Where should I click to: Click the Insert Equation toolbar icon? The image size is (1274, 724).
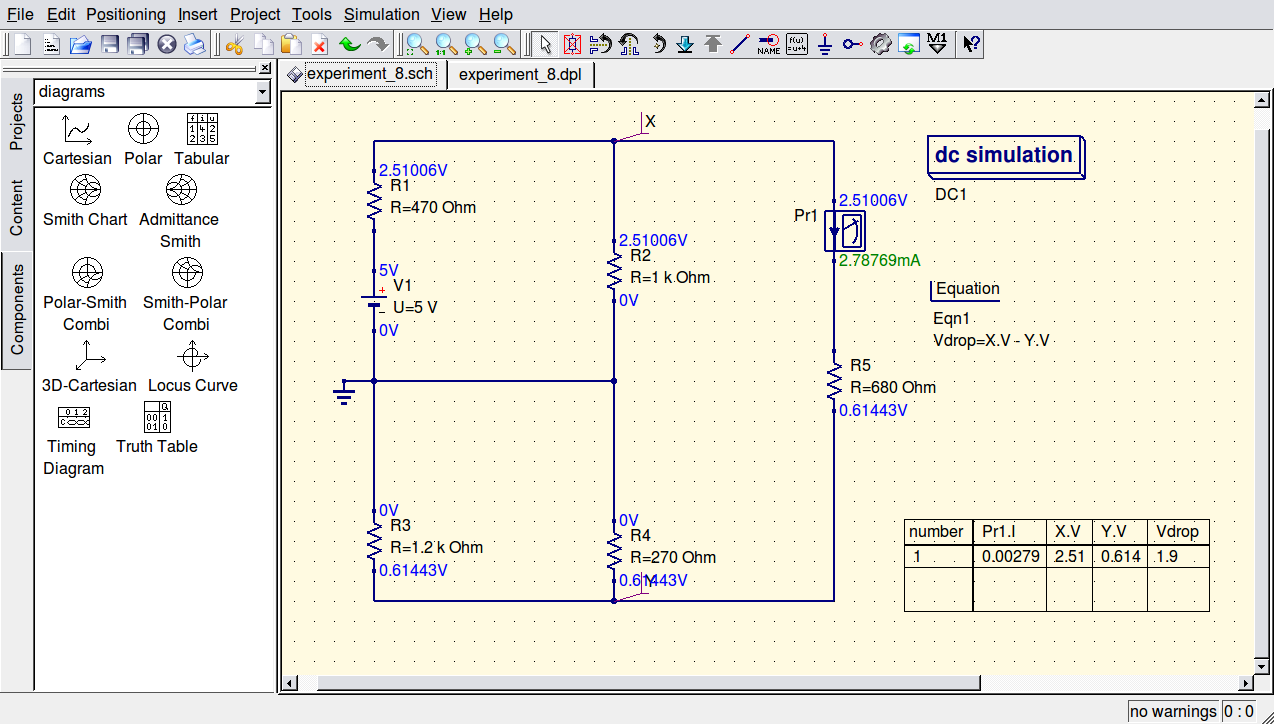pyautogui.click(x=797, y=44)
